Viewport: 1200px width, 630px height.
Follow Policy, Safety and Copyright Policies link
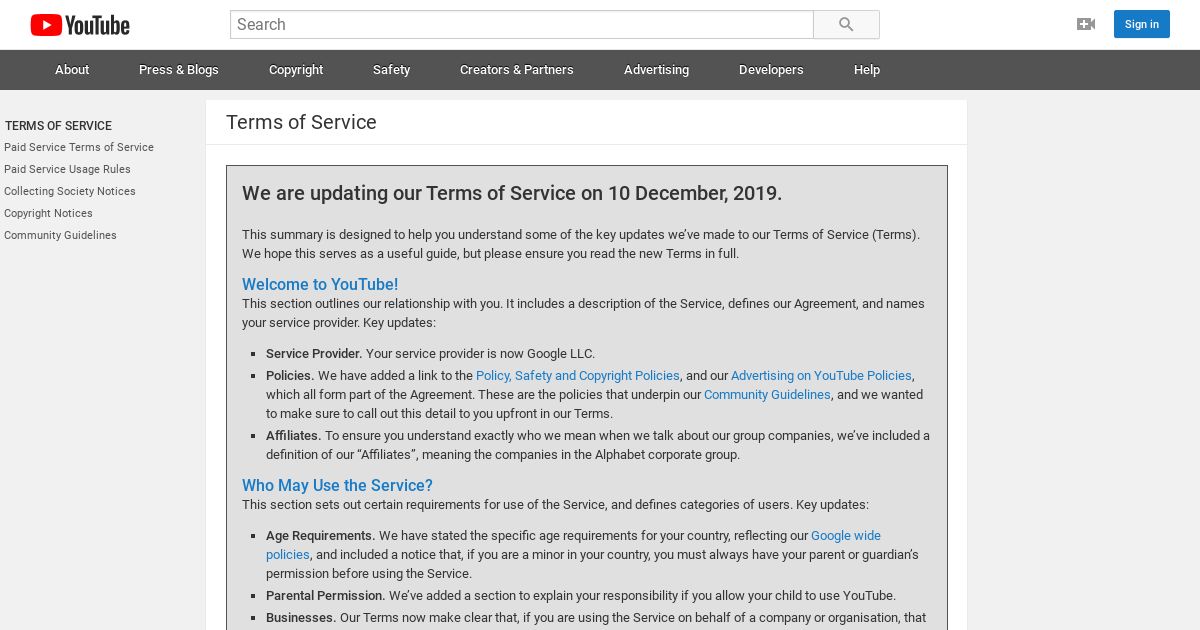point(578,376)
